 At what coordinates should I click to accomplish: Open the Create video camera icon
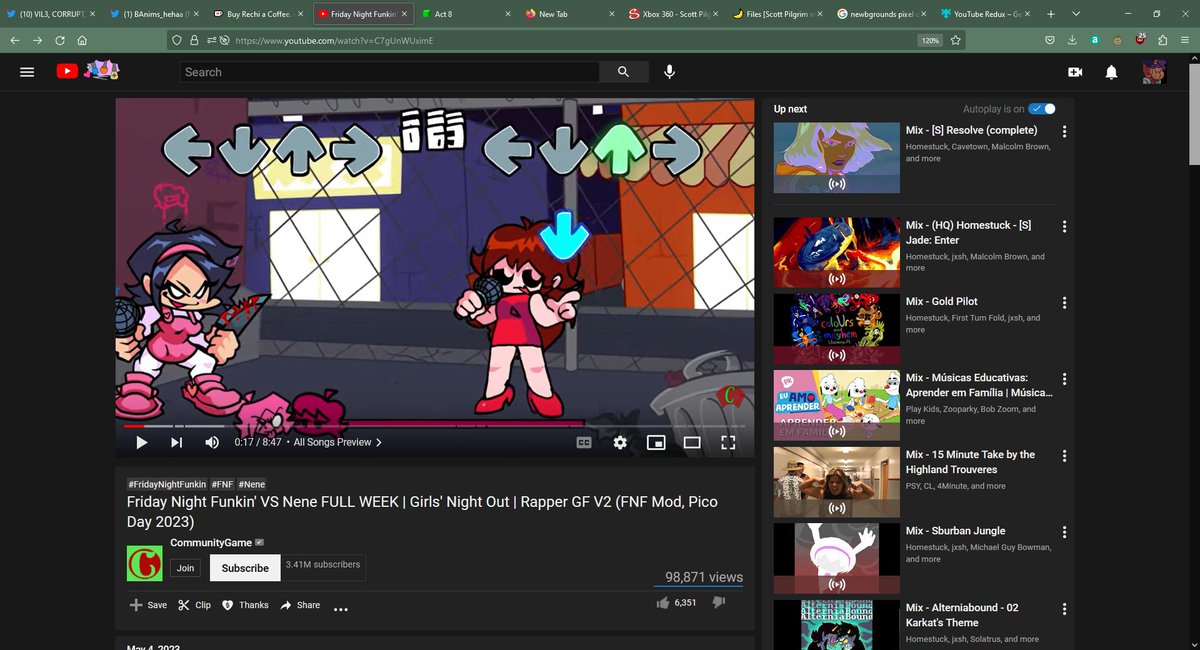(x=1075, y=72)
